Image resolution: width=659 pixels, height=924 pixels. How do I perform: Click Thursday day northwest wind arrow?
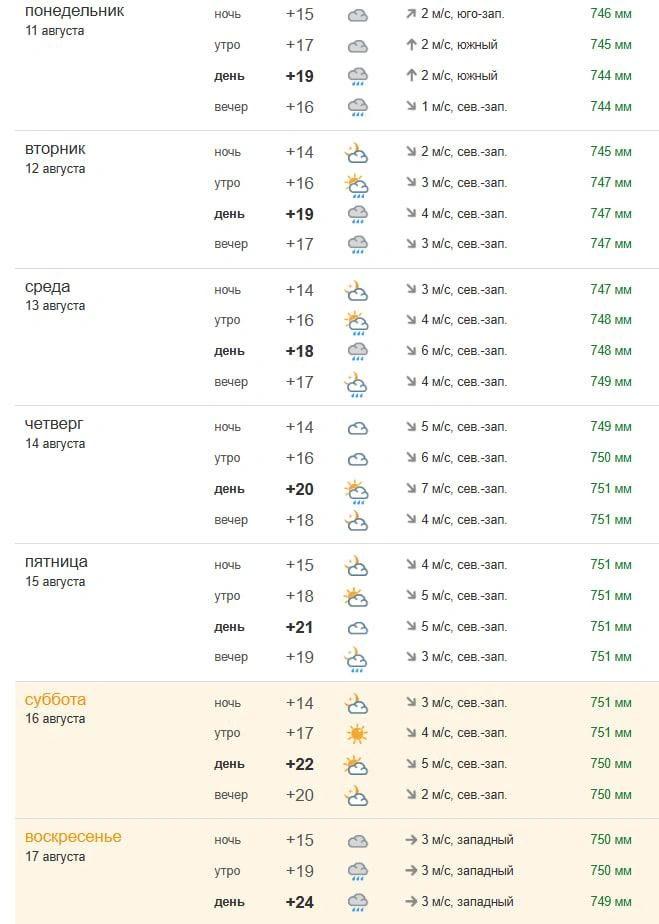411,488
